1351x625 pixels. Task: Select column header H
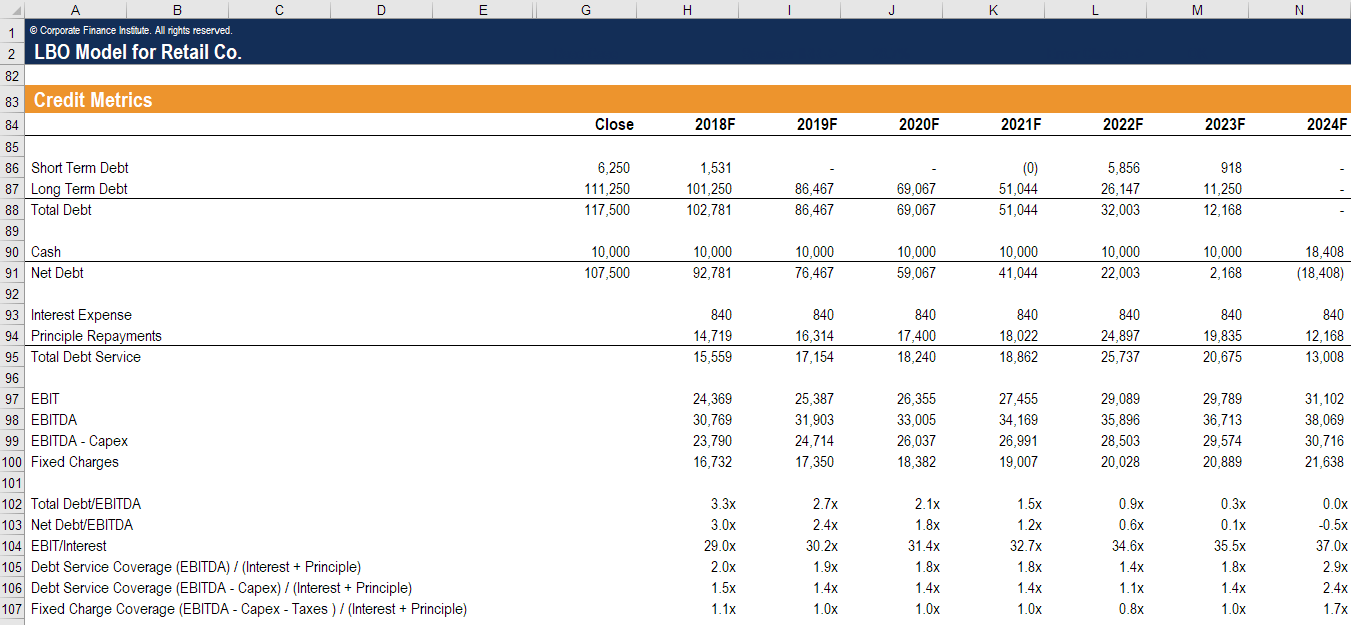pyautogui.click(x=687, y=9)
